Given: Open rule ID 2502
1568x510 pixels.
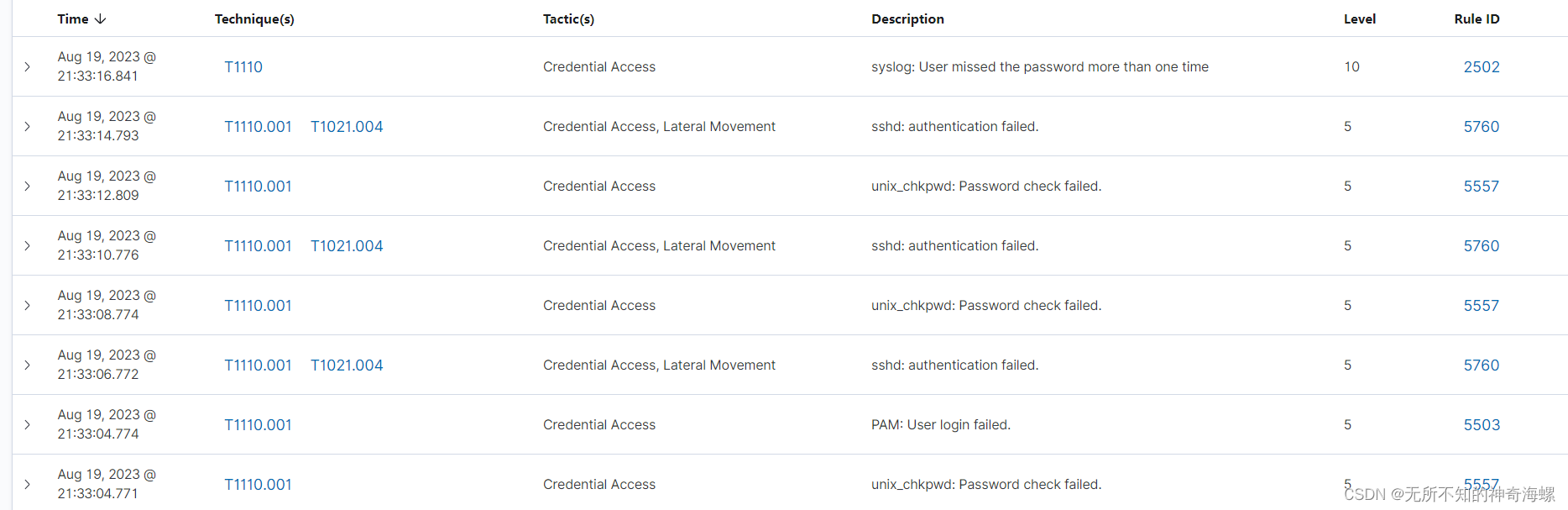Looking at the screenshot, I should pos(1482,66).
